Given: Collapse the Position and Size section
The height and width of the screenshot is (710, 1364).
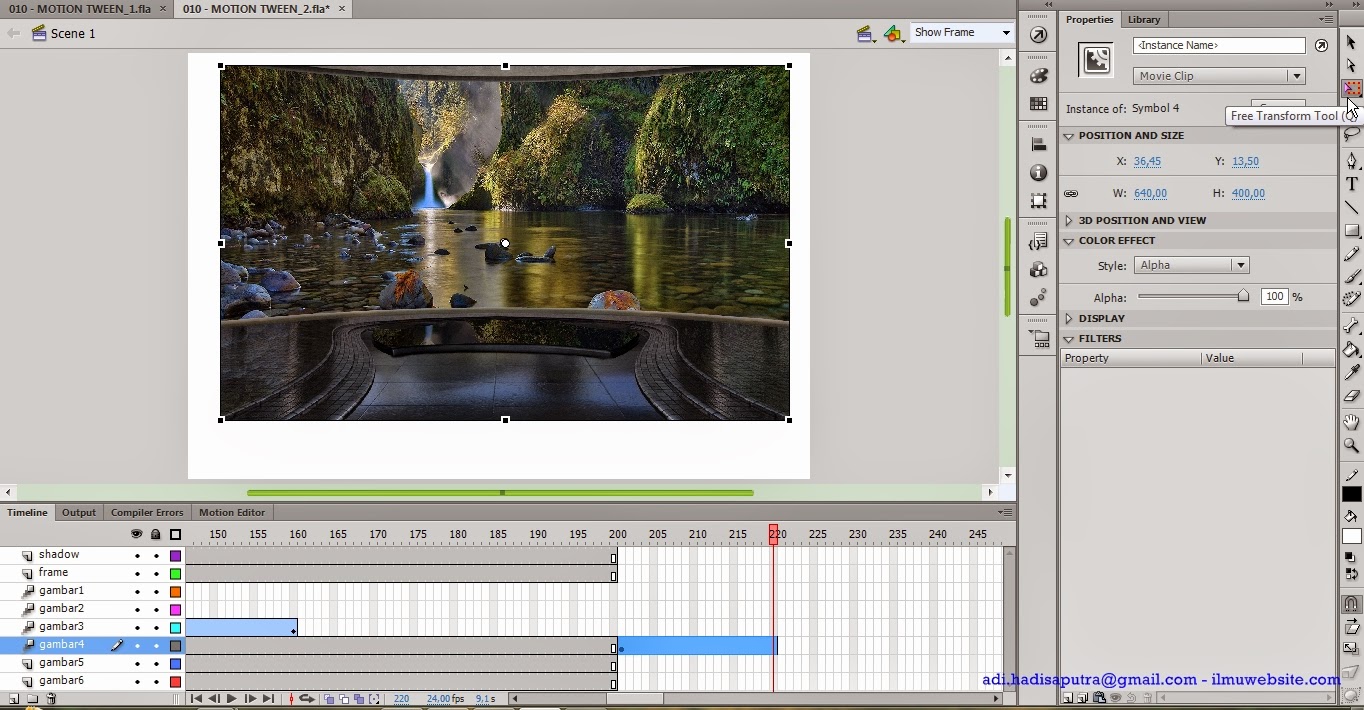Looking at the screenshot, I should click(x=1069, y=136).
